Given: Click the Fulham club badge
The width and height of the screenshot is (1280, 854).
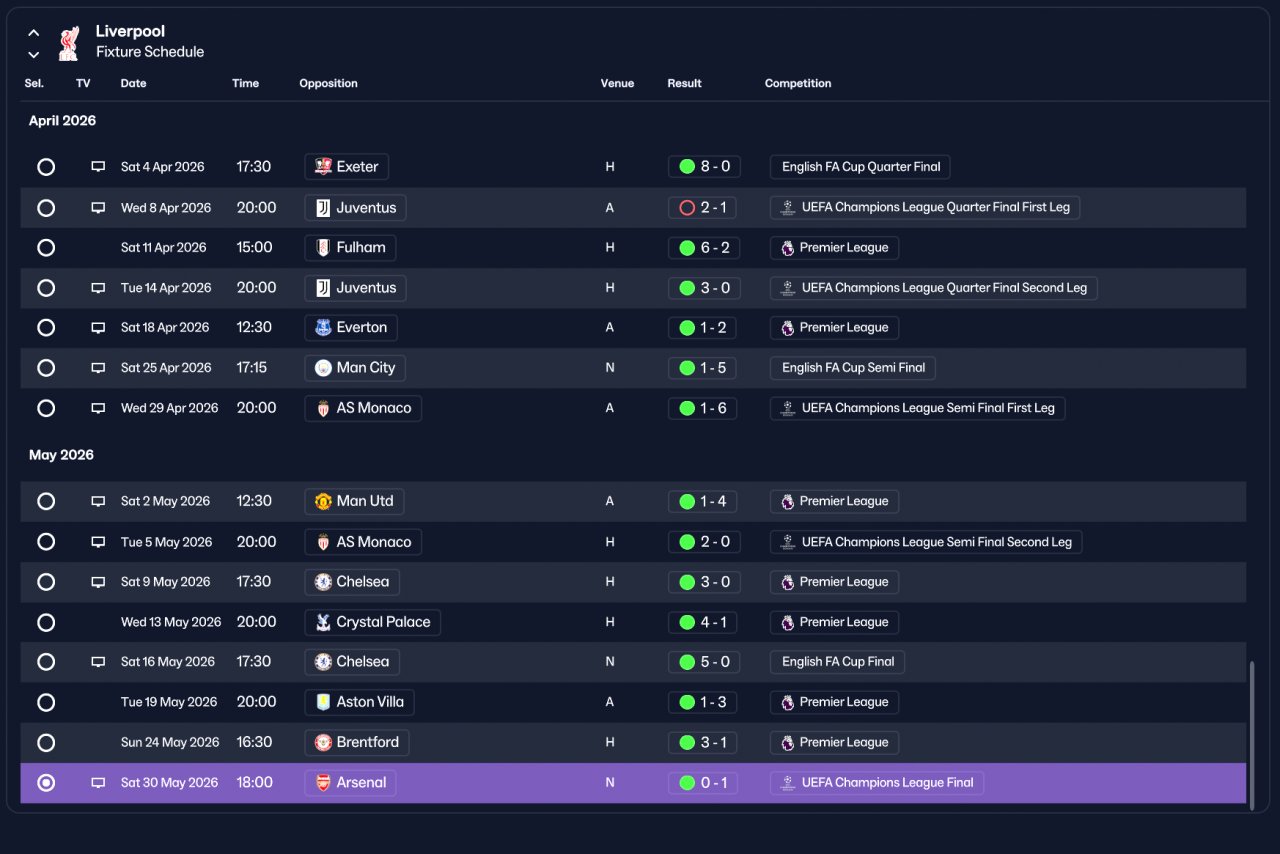Looking at the screenshot, I should click(323, 247).
